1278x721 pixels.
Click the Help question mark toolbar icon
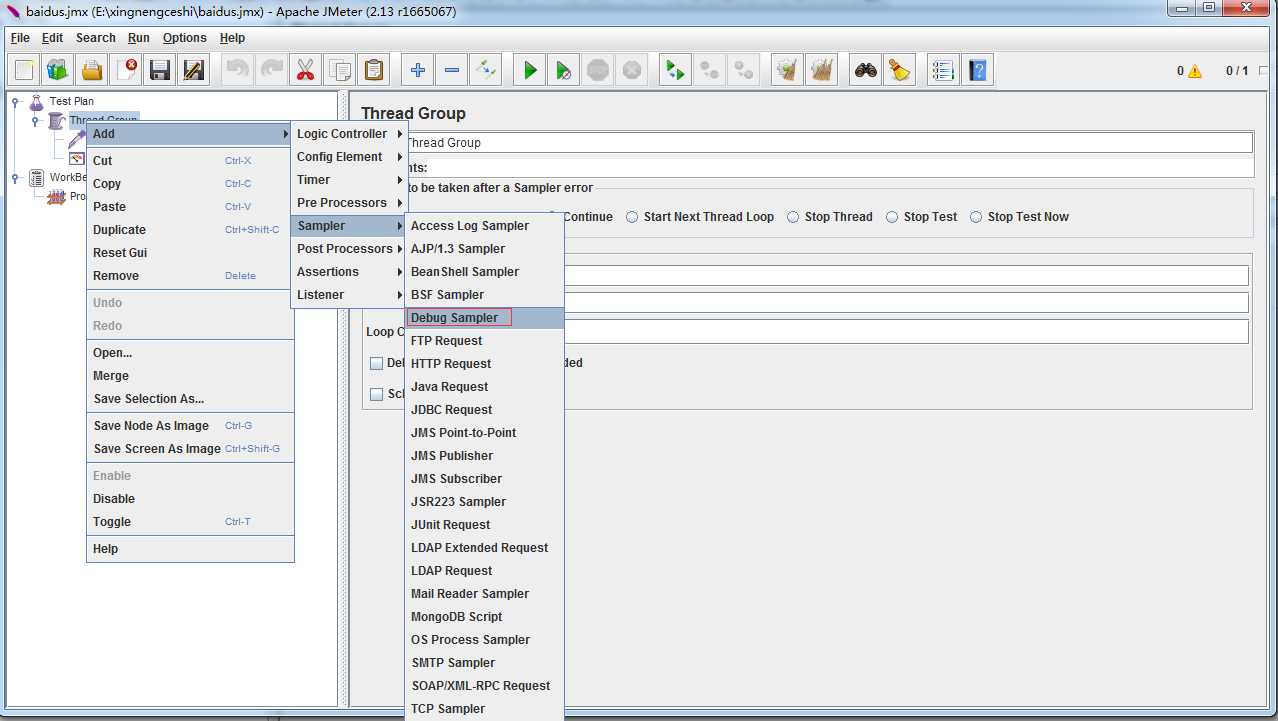pos(978,70)
